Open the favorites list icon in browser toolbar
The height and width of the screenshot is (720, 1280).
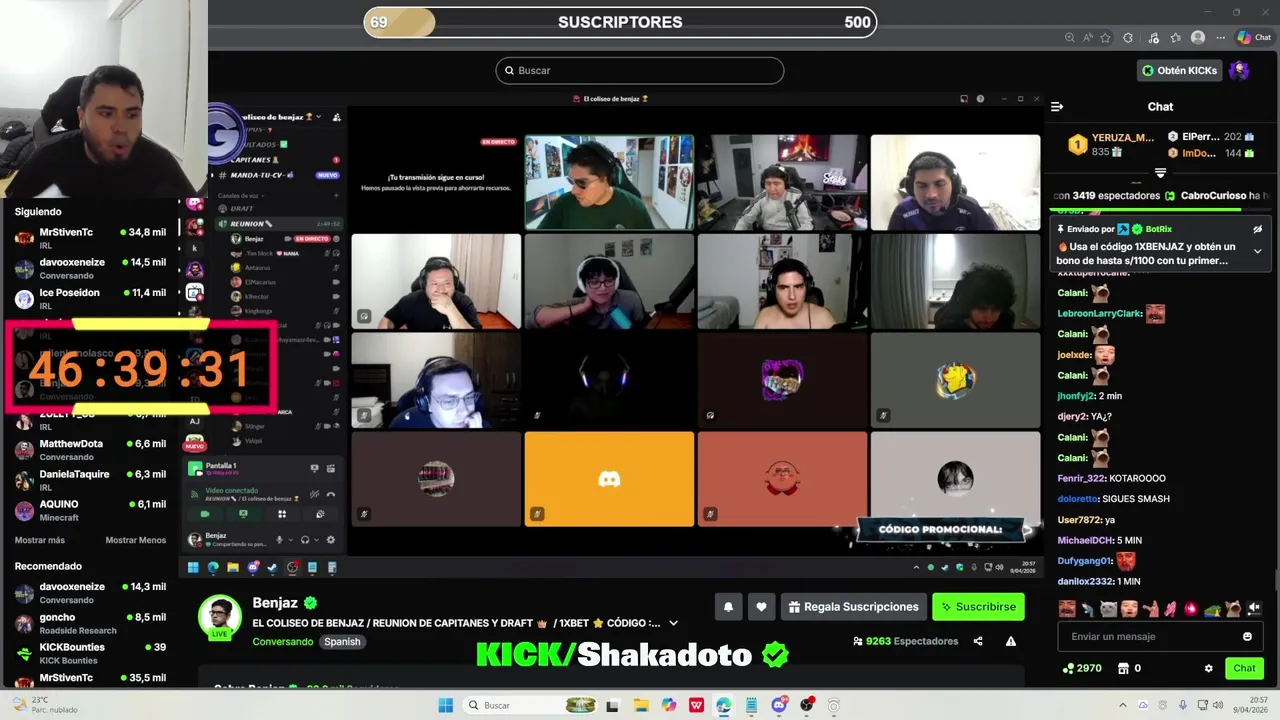pos(1175,38)
